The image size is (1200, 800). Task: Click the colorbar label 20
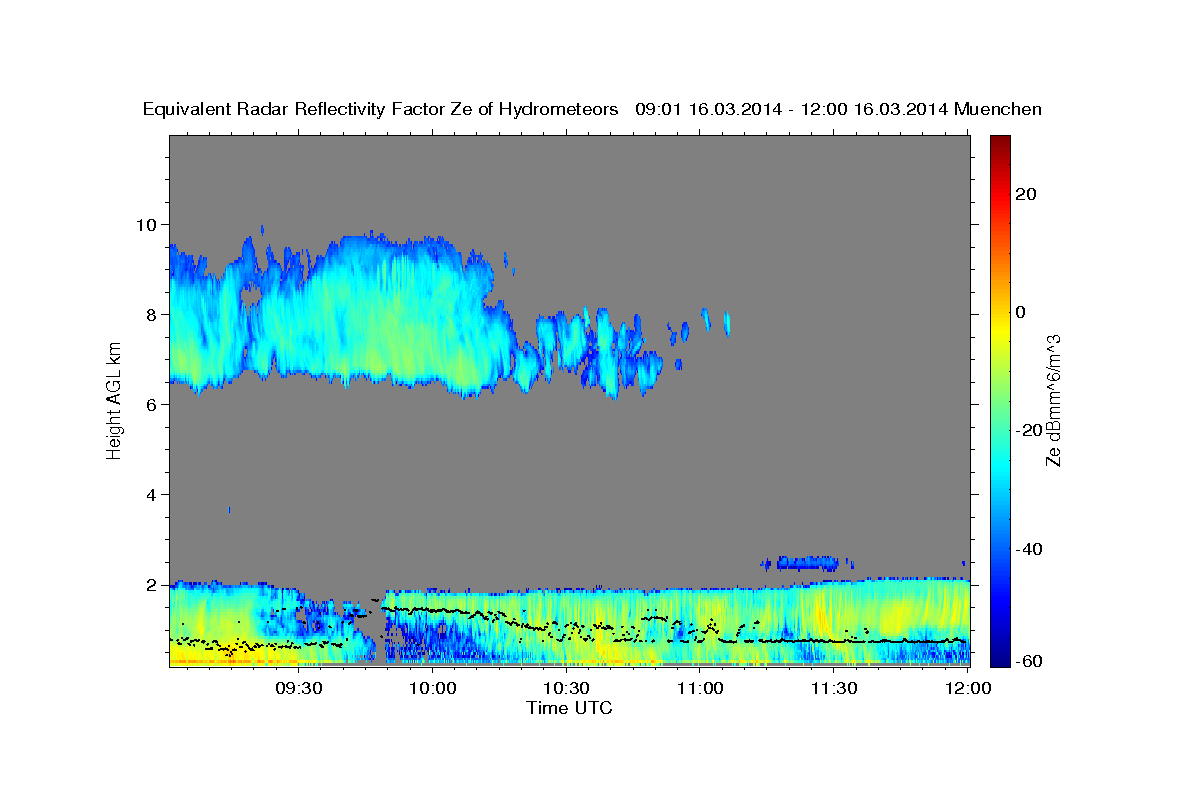[x=1027, y=194]
